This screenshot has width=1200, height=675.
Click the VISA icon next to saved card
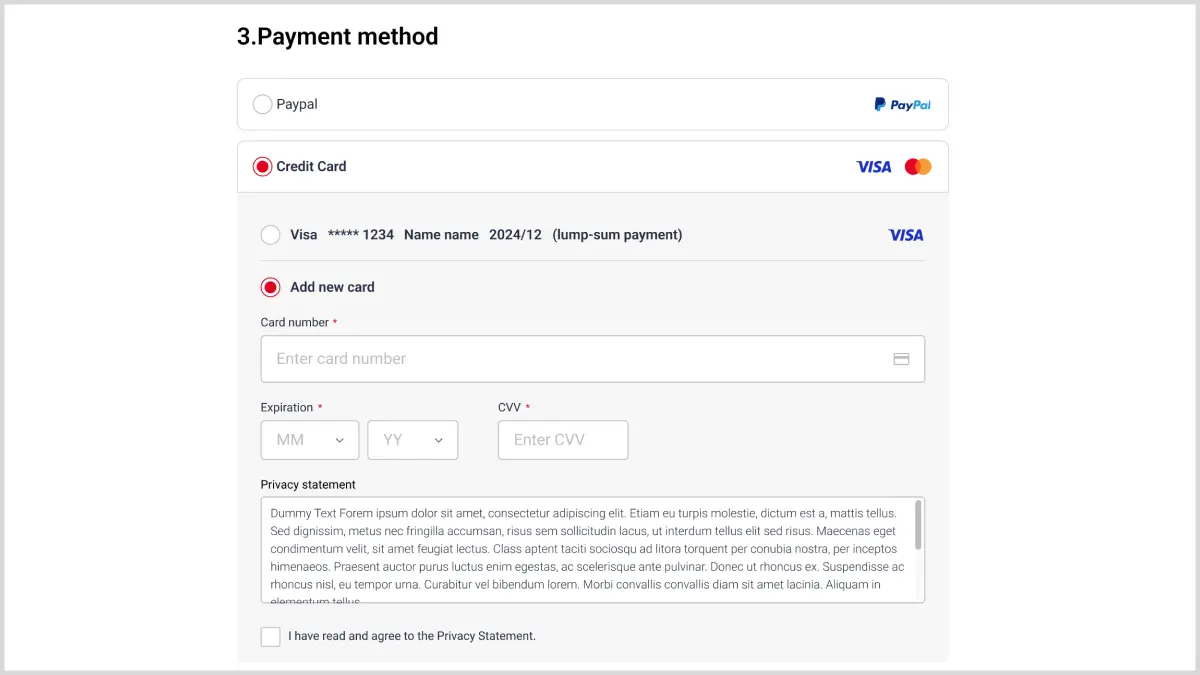(905, 234)
